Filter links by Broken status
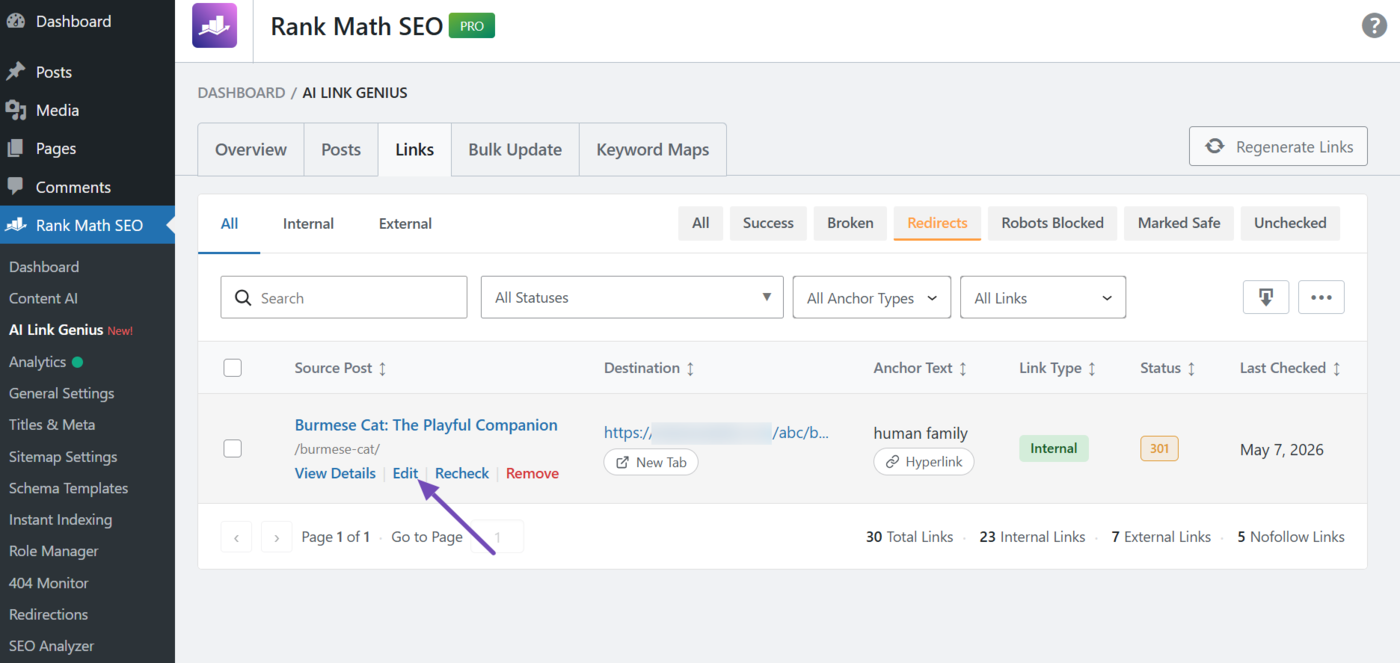This screenshot has height=663, width=1400. pyautogui.click(x=850, y=223)
